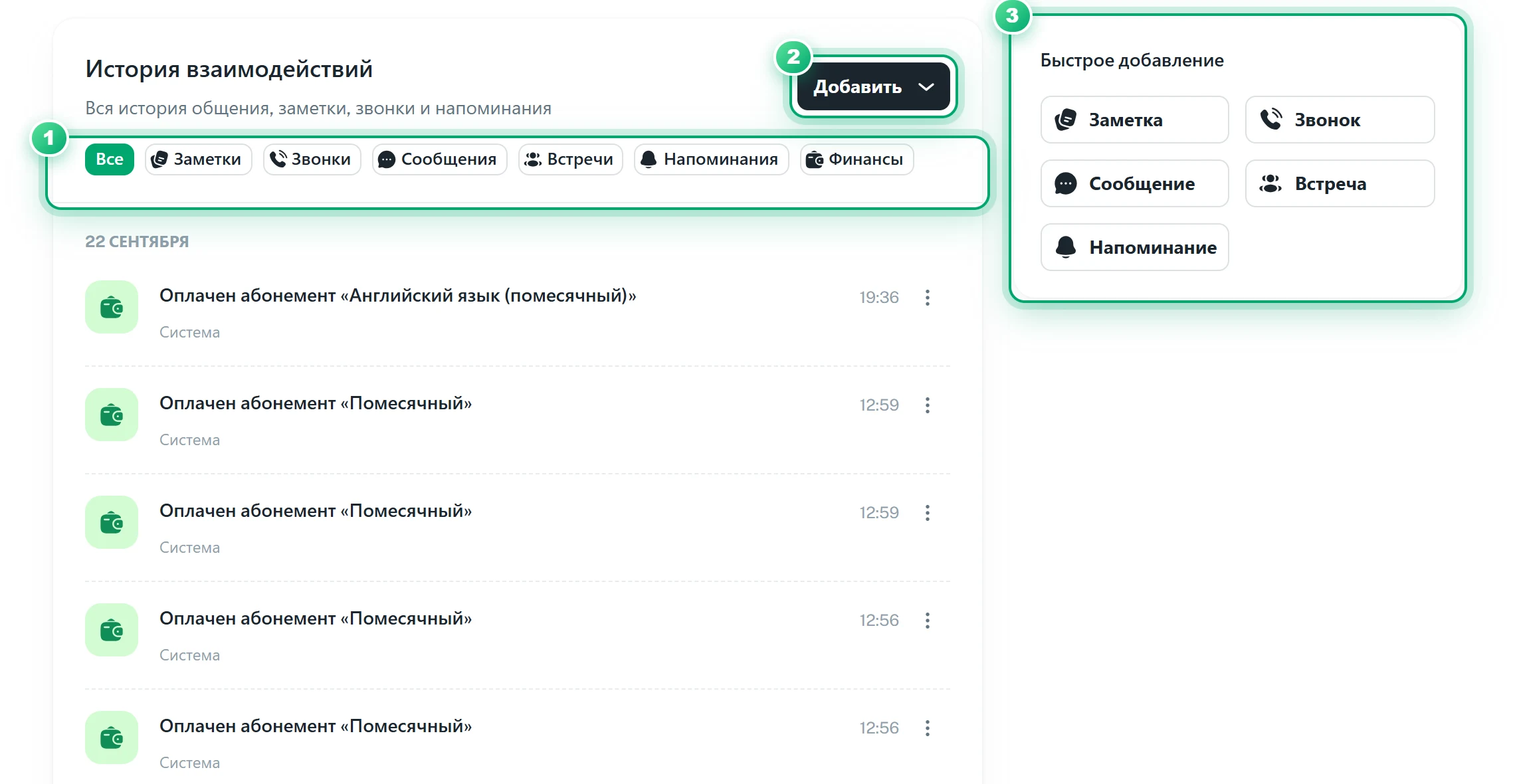The height and width of the screenshot is (784, 1515).
Task: Filter history by Встречи
Action: click(570, 159)
